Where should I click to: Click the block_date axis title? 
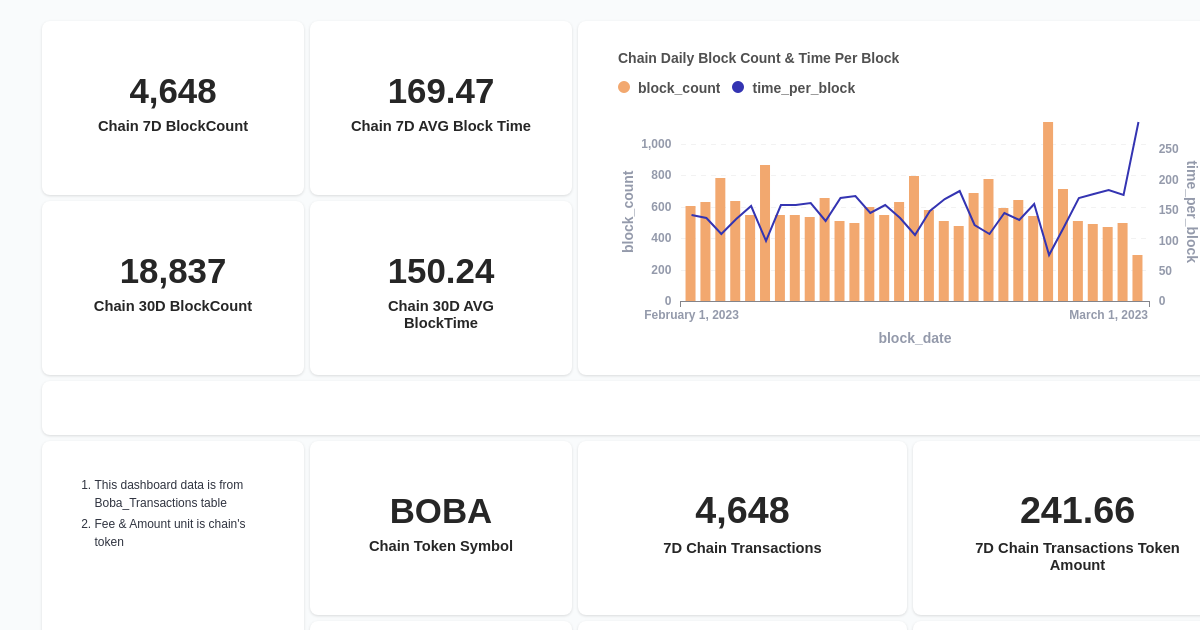tap(915, 338)
